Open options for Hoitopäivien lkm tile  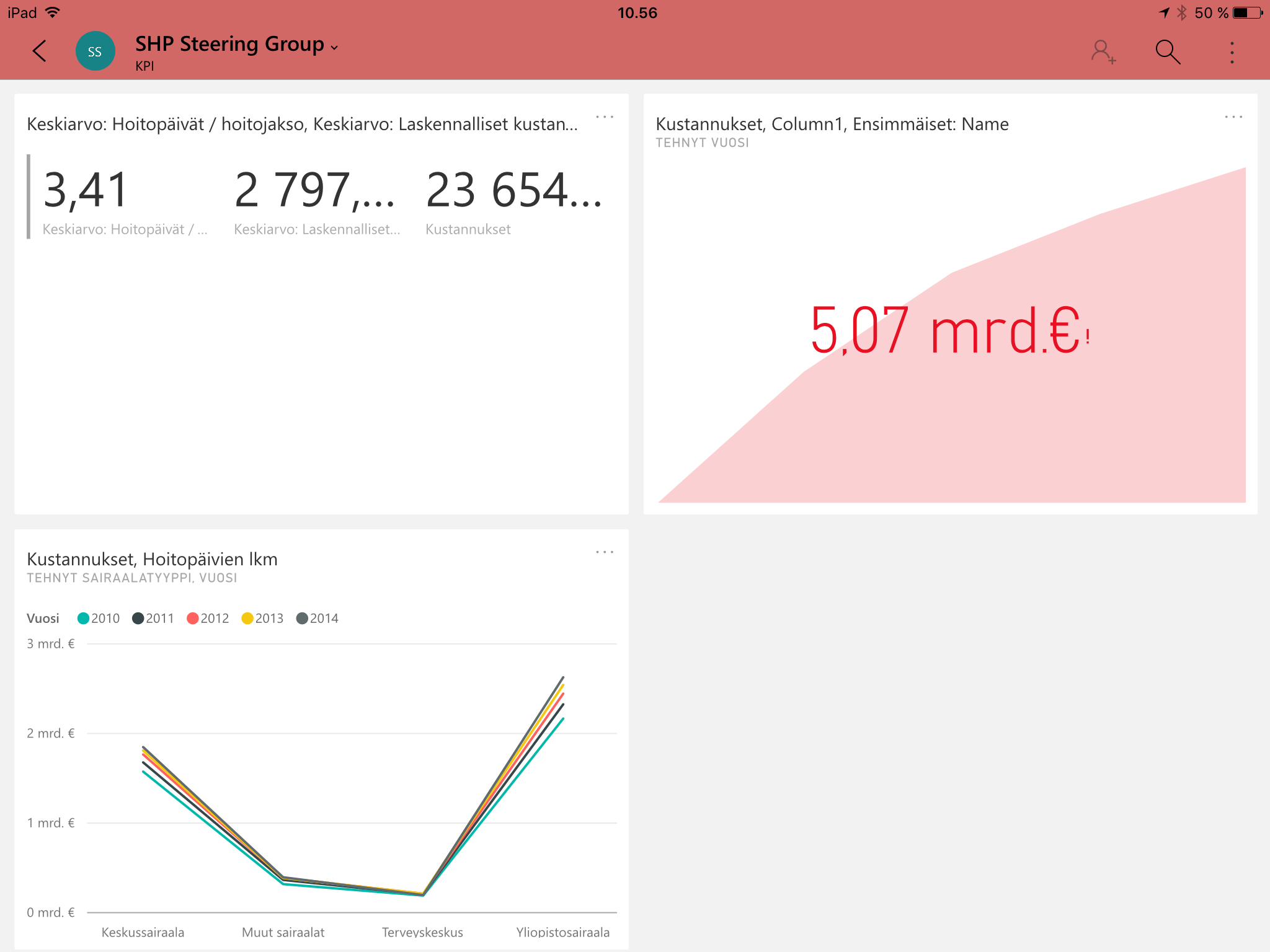coord(605,552)
